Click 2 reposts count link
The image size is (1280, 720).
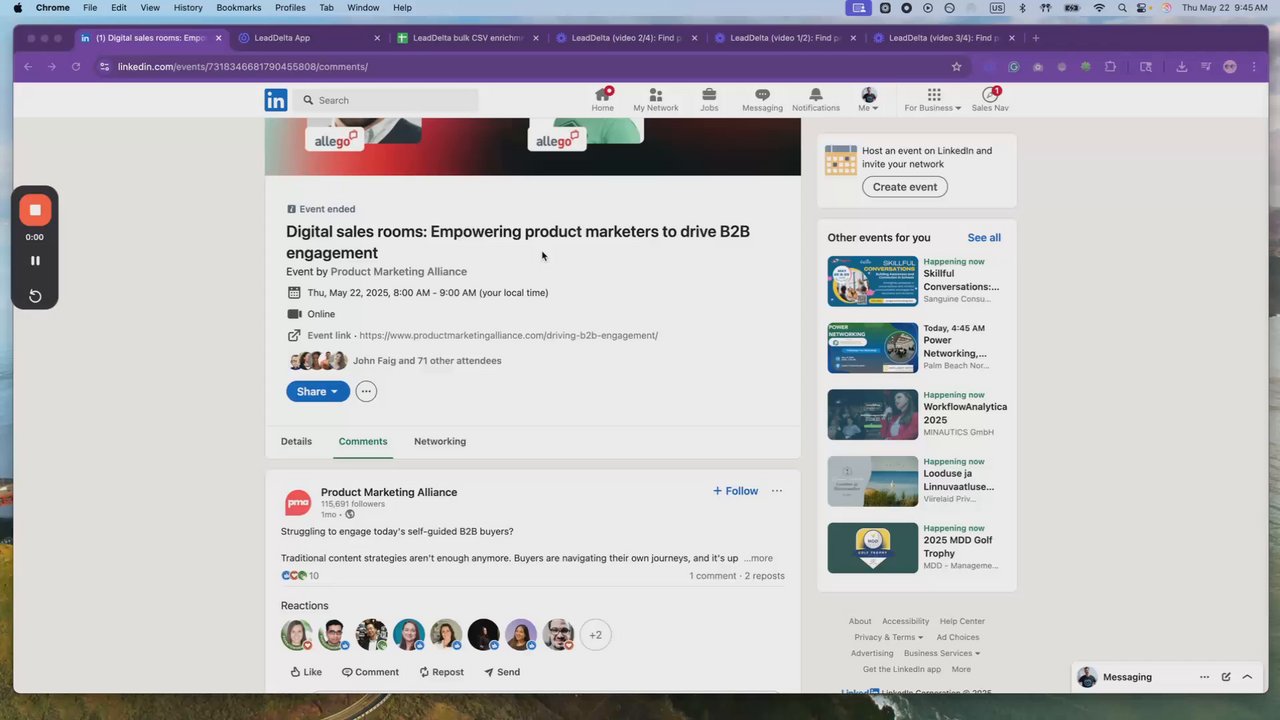(764, 576)
